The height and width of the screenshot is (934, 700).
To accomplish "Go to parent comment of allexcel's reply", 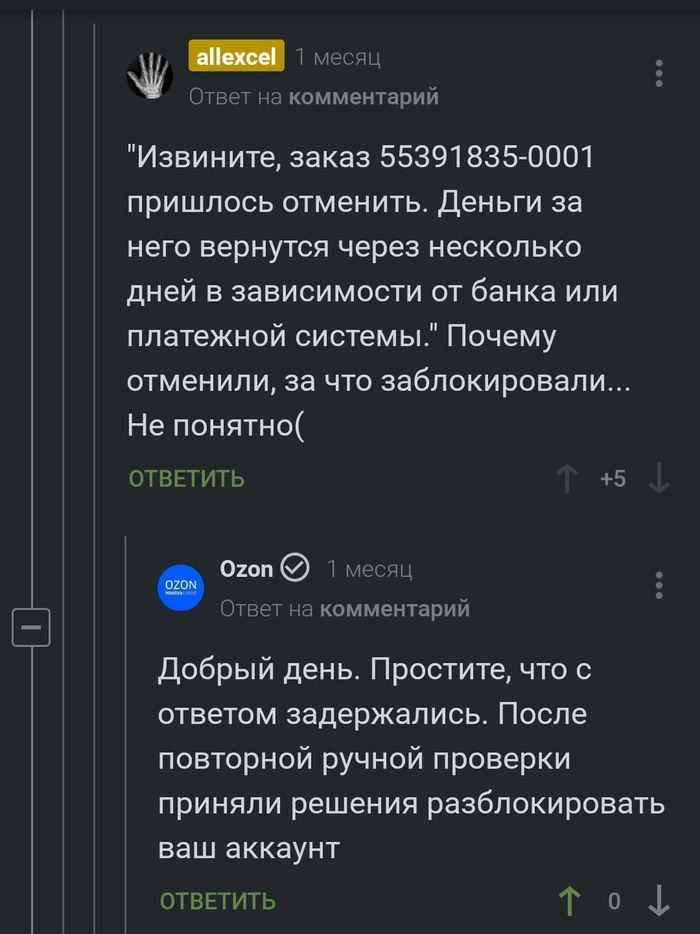I will coord(363,96).
